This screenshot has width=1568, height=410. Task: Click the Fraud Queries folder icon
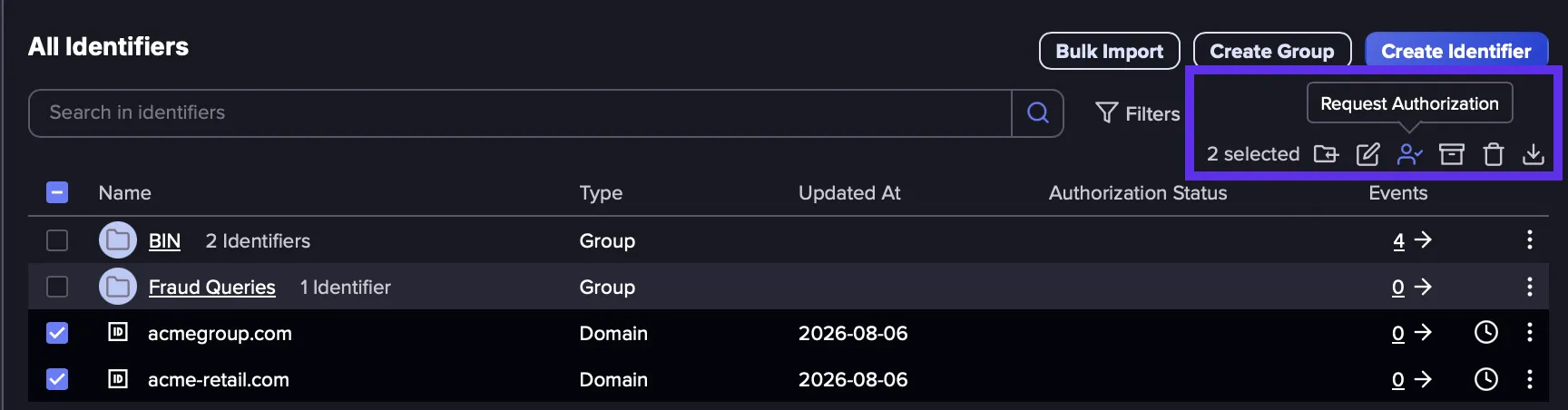tap(117, 287)
